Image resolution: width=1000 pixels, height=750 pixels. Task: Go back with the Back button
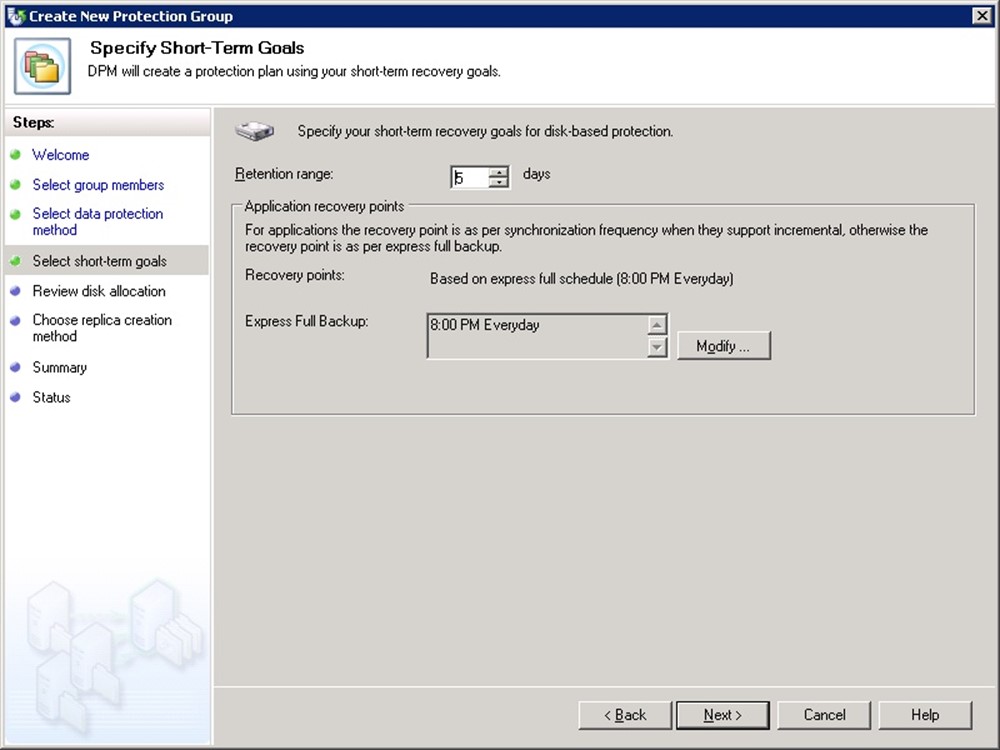click(625, 715)
